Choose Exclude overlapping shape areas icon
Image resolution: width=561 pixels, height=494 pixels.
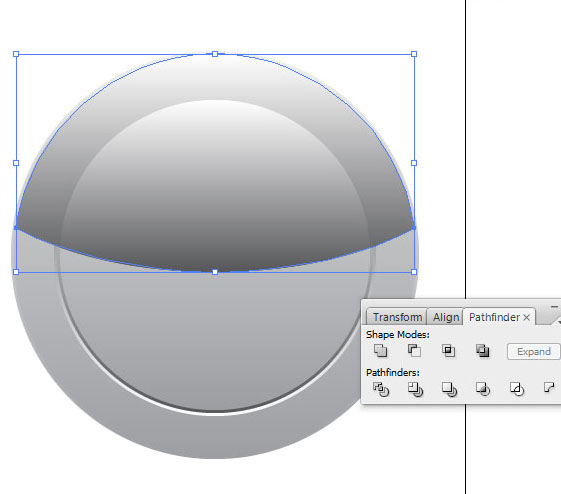(482, 350)
